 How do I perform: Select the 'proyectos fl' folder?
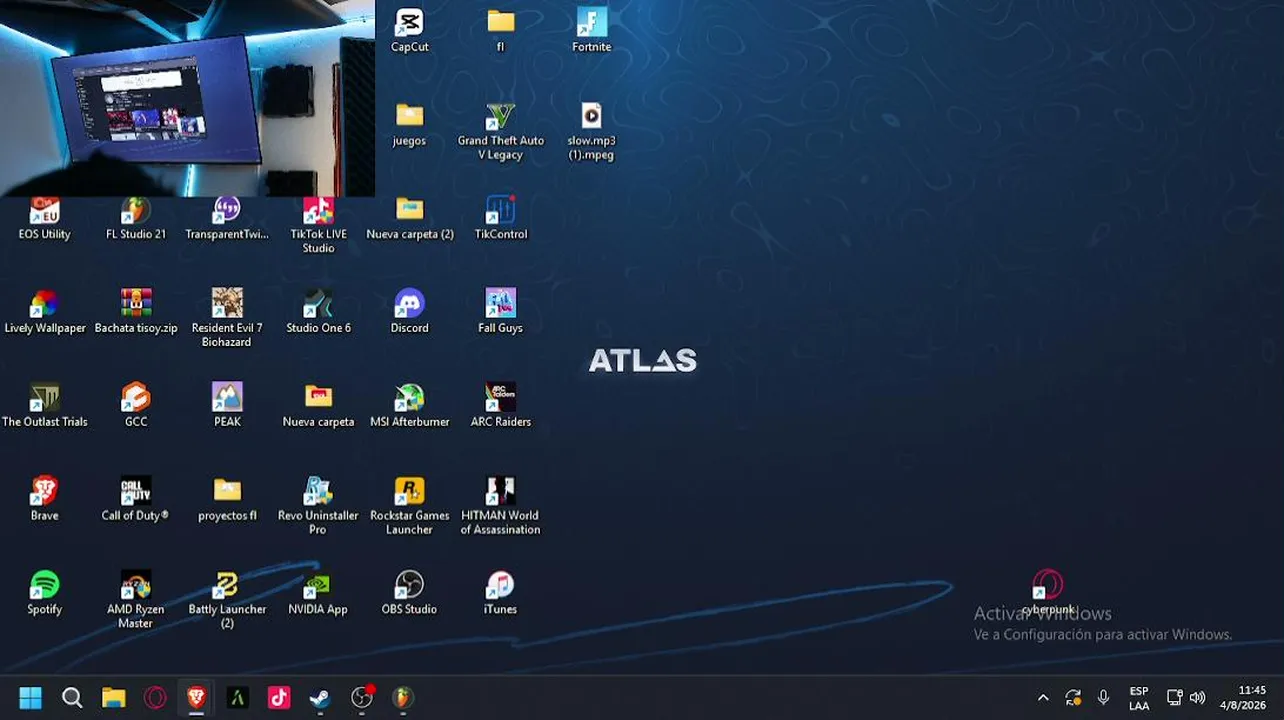click(x=227, y=500)
